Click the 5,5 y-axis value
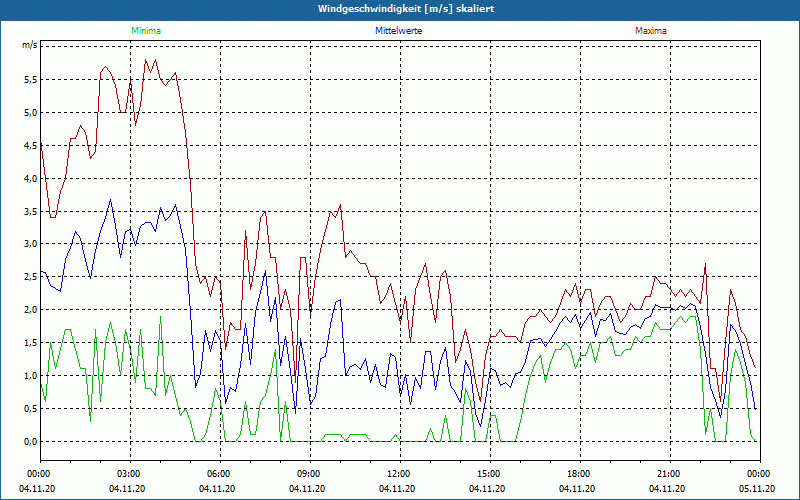This screenshot has width=800, height=500. 31,80
